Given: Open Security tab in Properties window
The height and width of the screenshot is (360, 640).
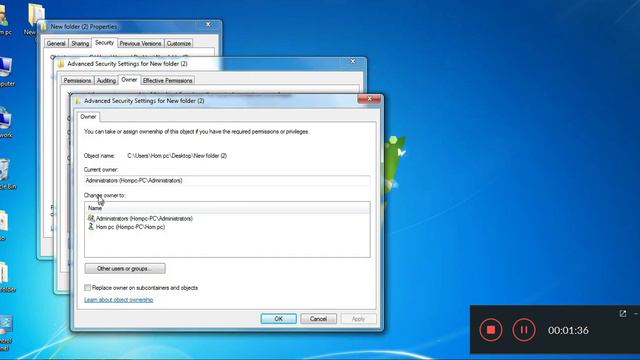Looking at the screenshot, I should 104,42.
